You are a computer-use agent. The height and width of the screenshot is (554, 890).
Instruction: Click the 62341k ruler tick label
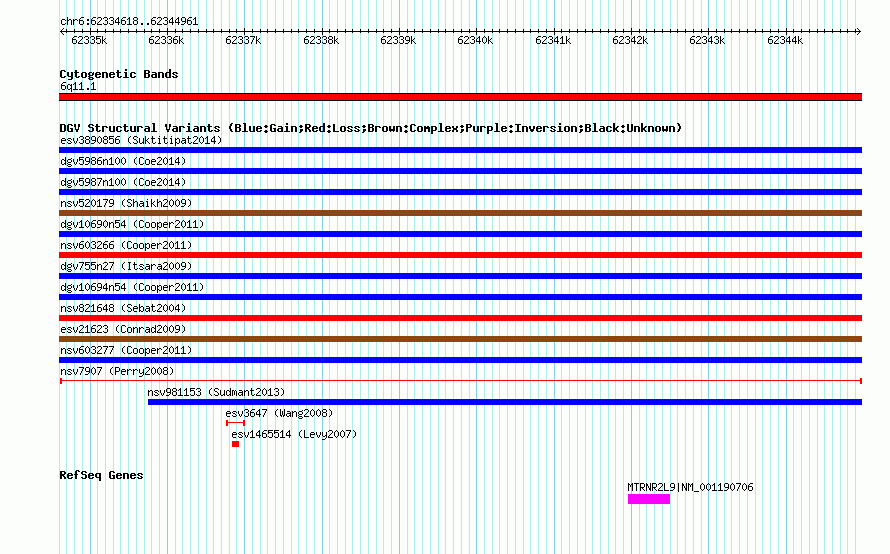(553, 40)
